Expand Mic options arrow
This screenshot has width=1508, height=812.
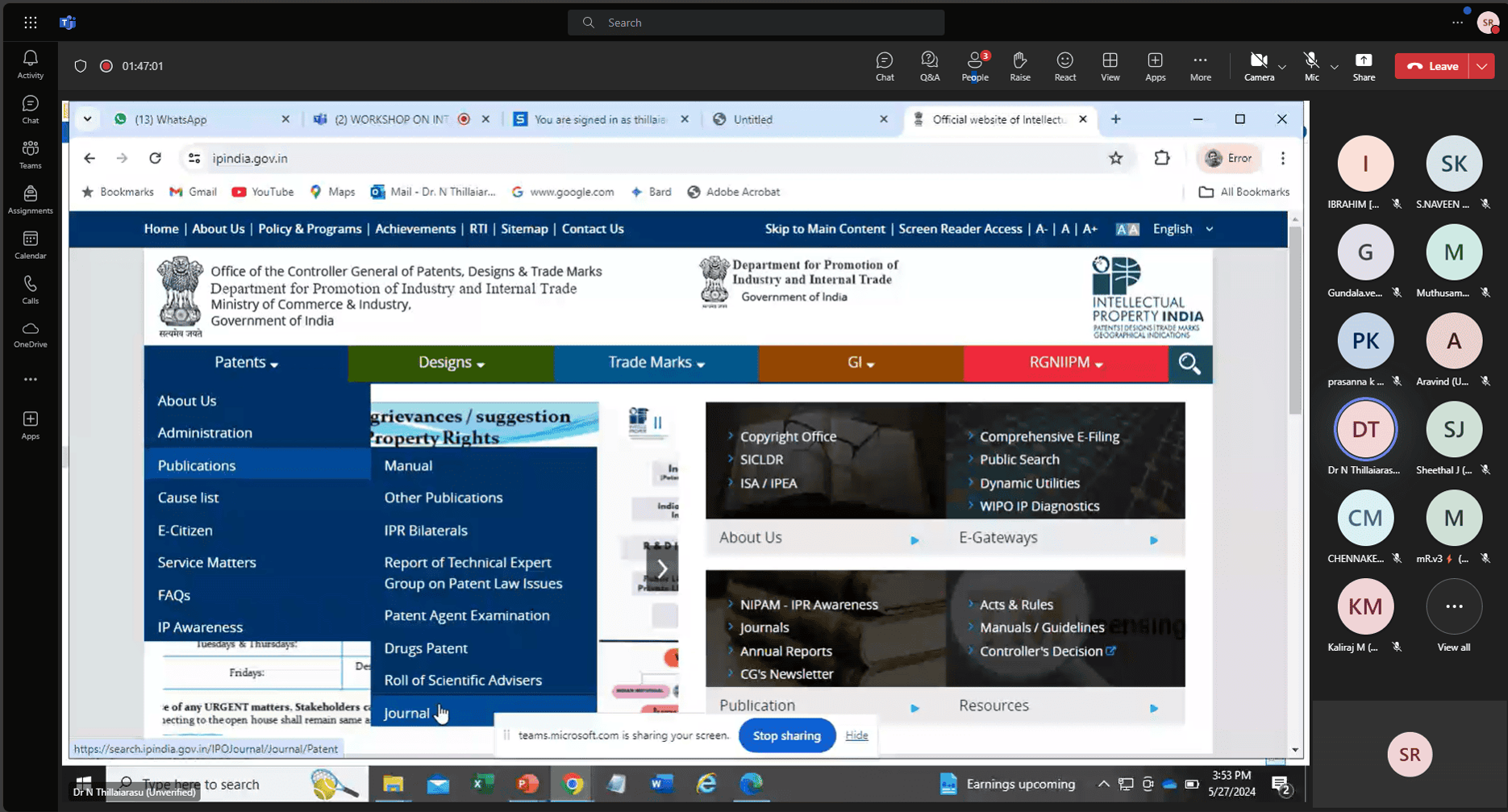(x=1335, y=67)
